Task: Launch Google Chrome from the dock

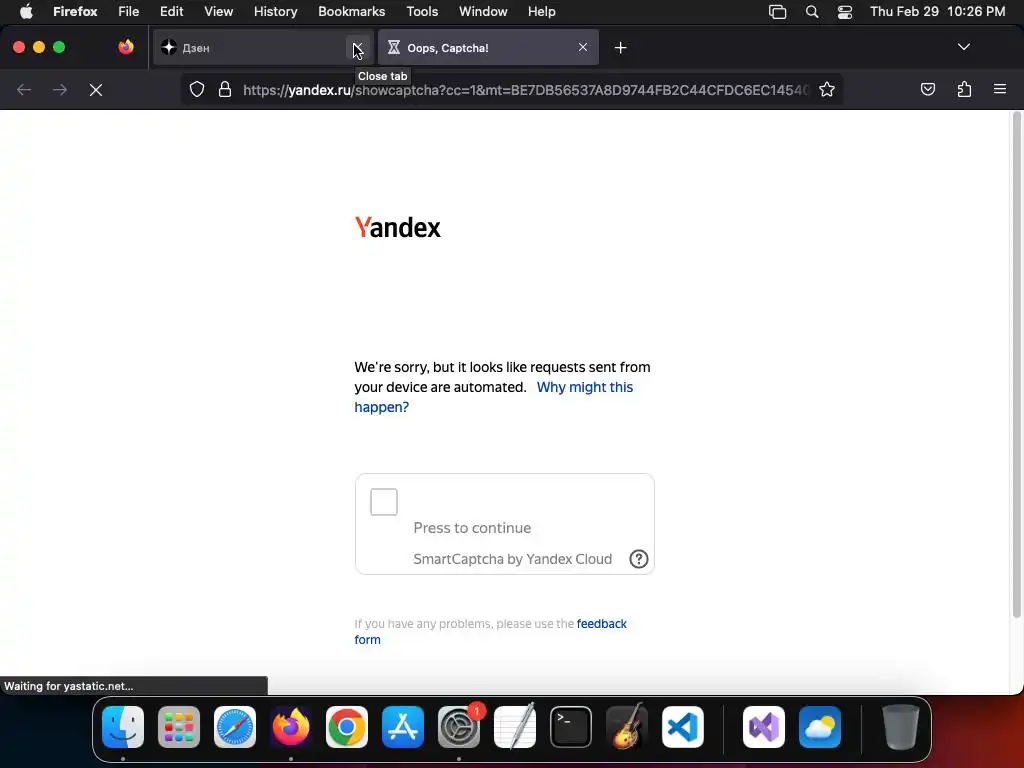Action: [x=347, y=727]
